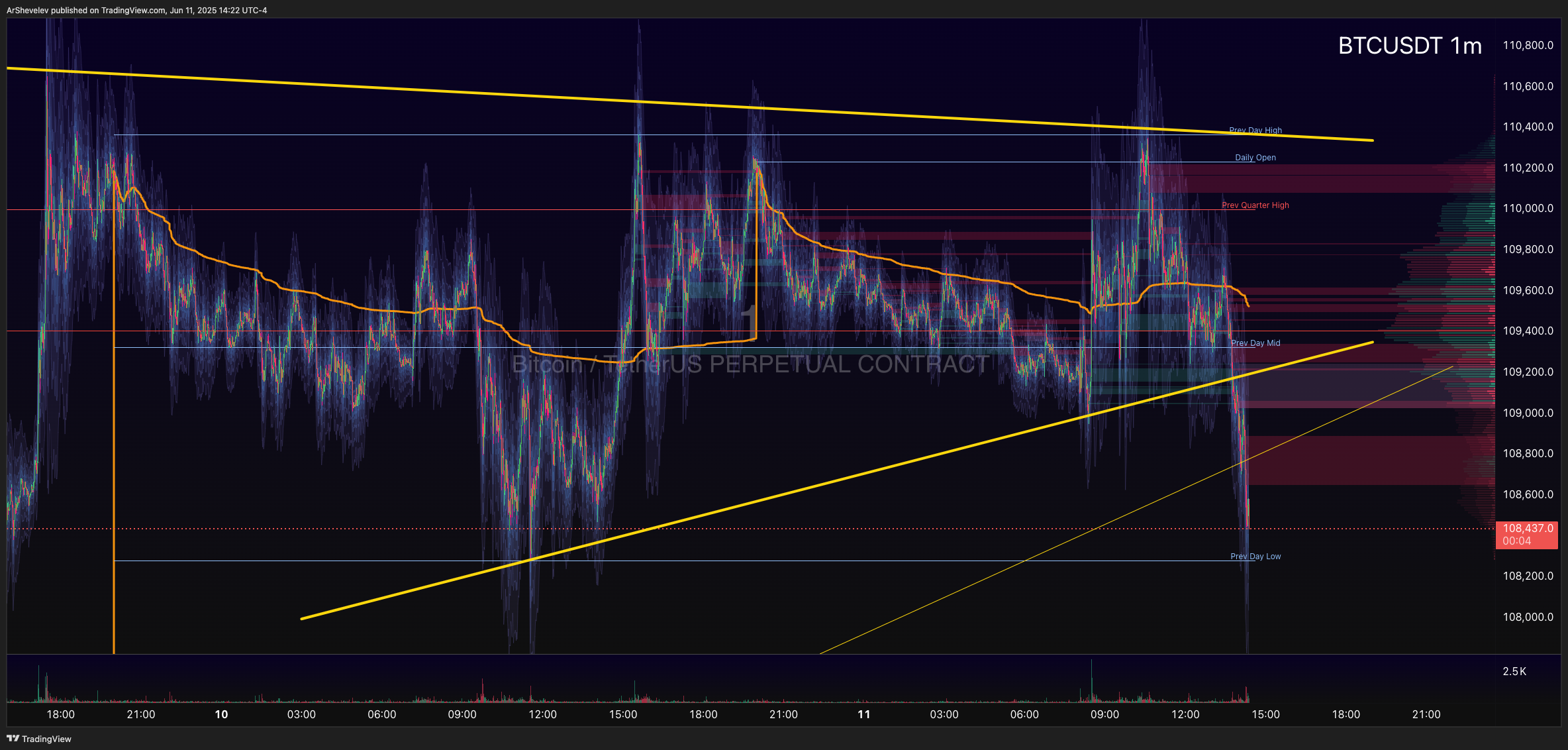The height and width of the screenshot is (750, 1568).
Task: Click the 109,600.0 price axis label
Action: point(1528,290)
